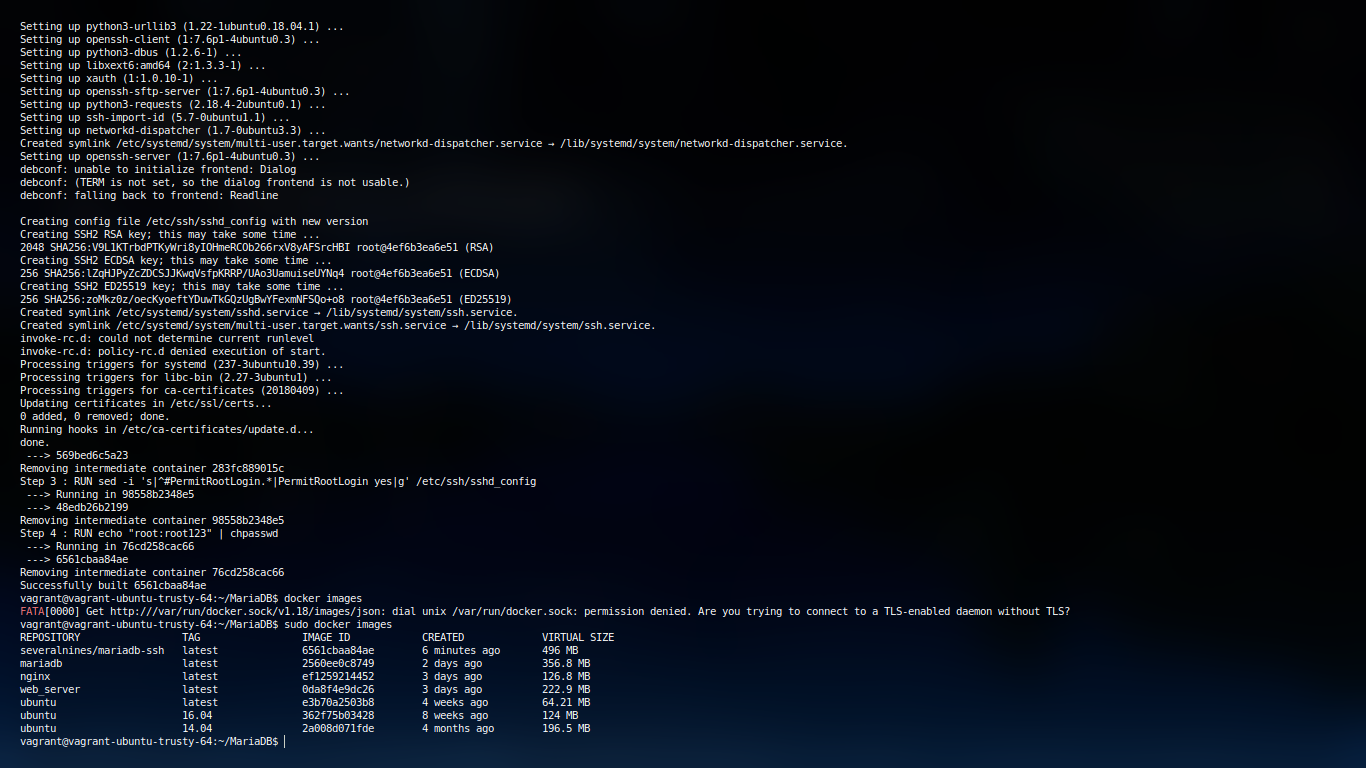Select image ID 2560ee0c8749

coord(338,664)
